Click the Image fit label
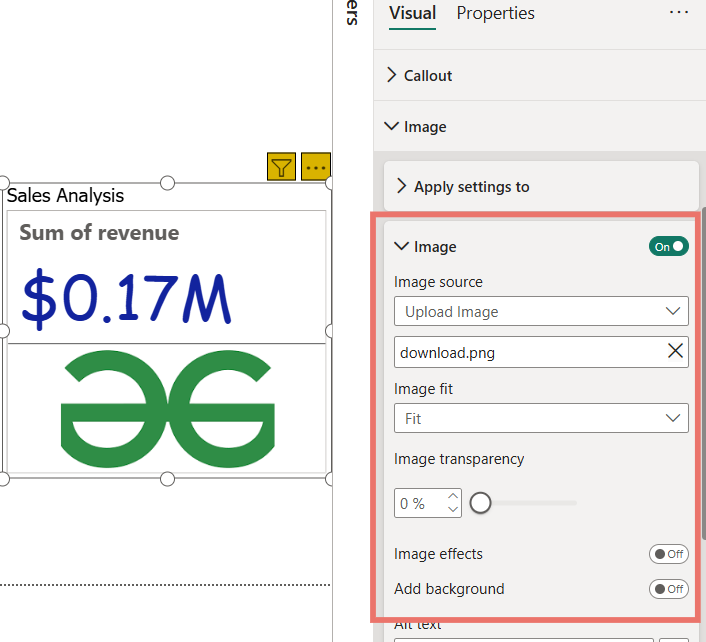706x642 pixels. point(423,389)
